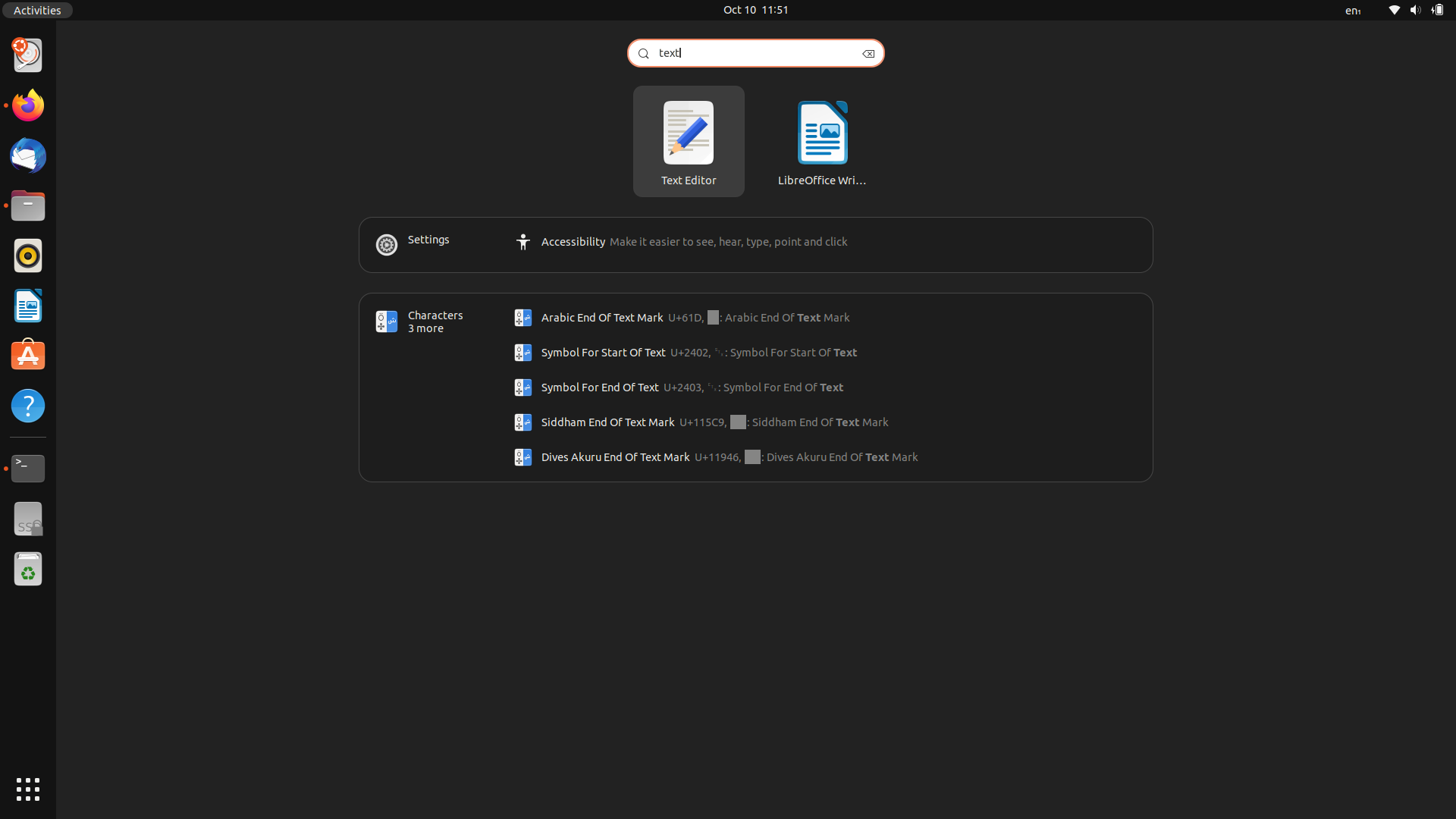Launch LibreOffice Writer from search results
The width and height of the screenshot is (1456, 819).
click(822, 142)
